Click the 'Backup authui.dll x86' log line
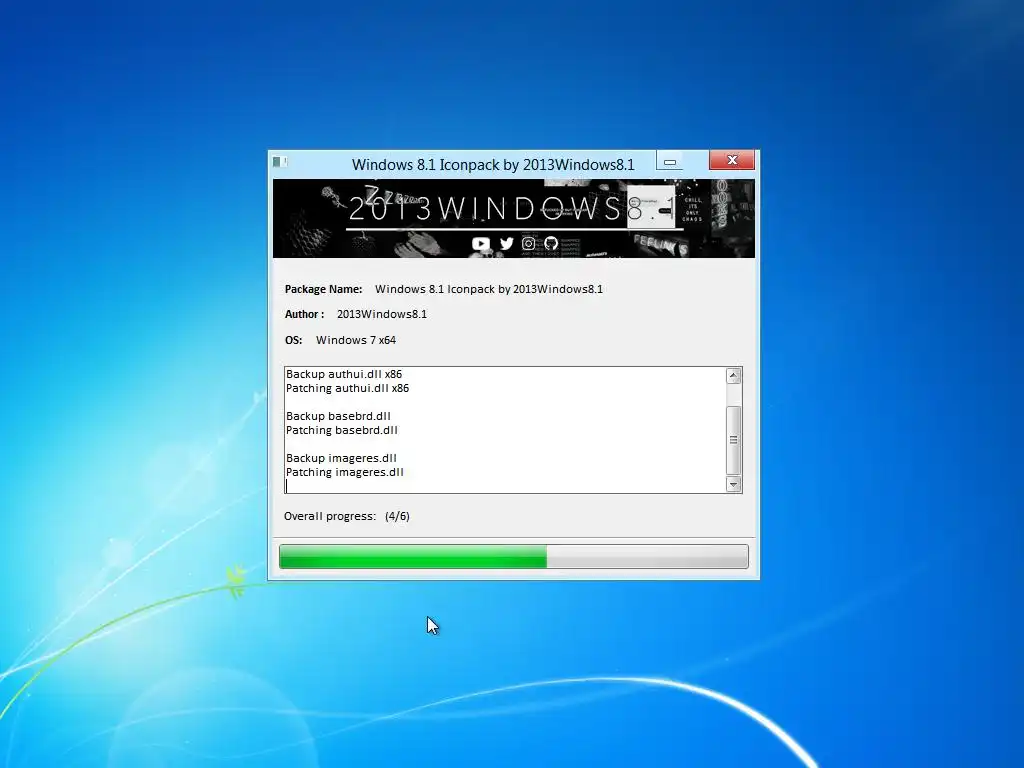This screenshot has height=768, width=1024. point(344,374)
